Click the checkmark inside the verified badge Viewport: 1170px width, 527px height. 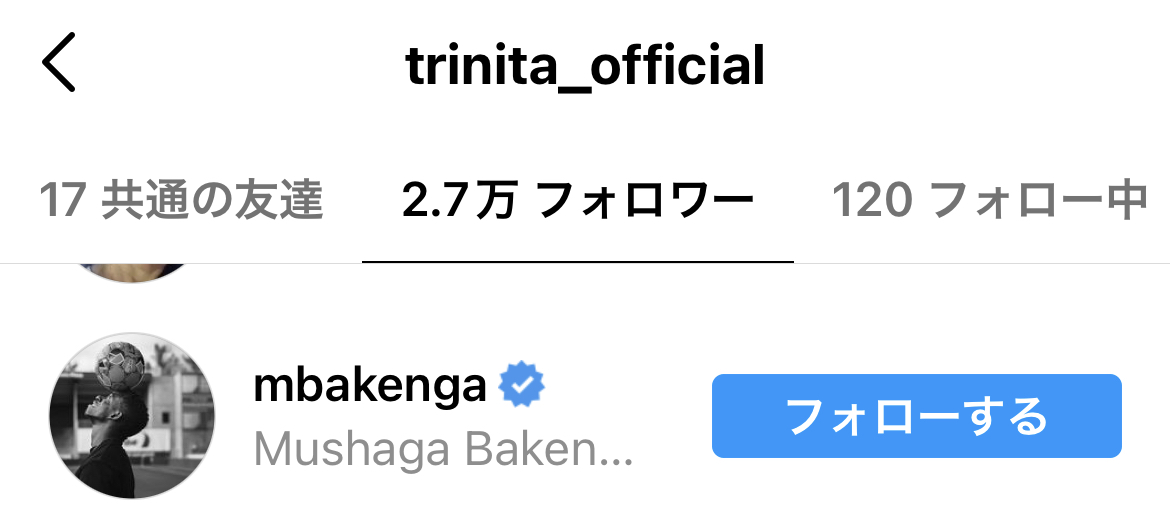[522, 386]
